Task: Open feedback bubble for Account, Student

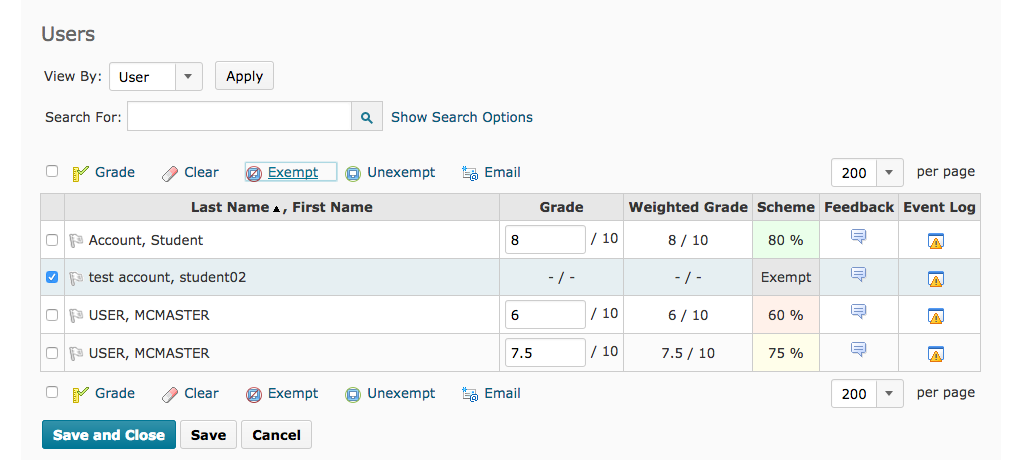Action: (858, 237)
